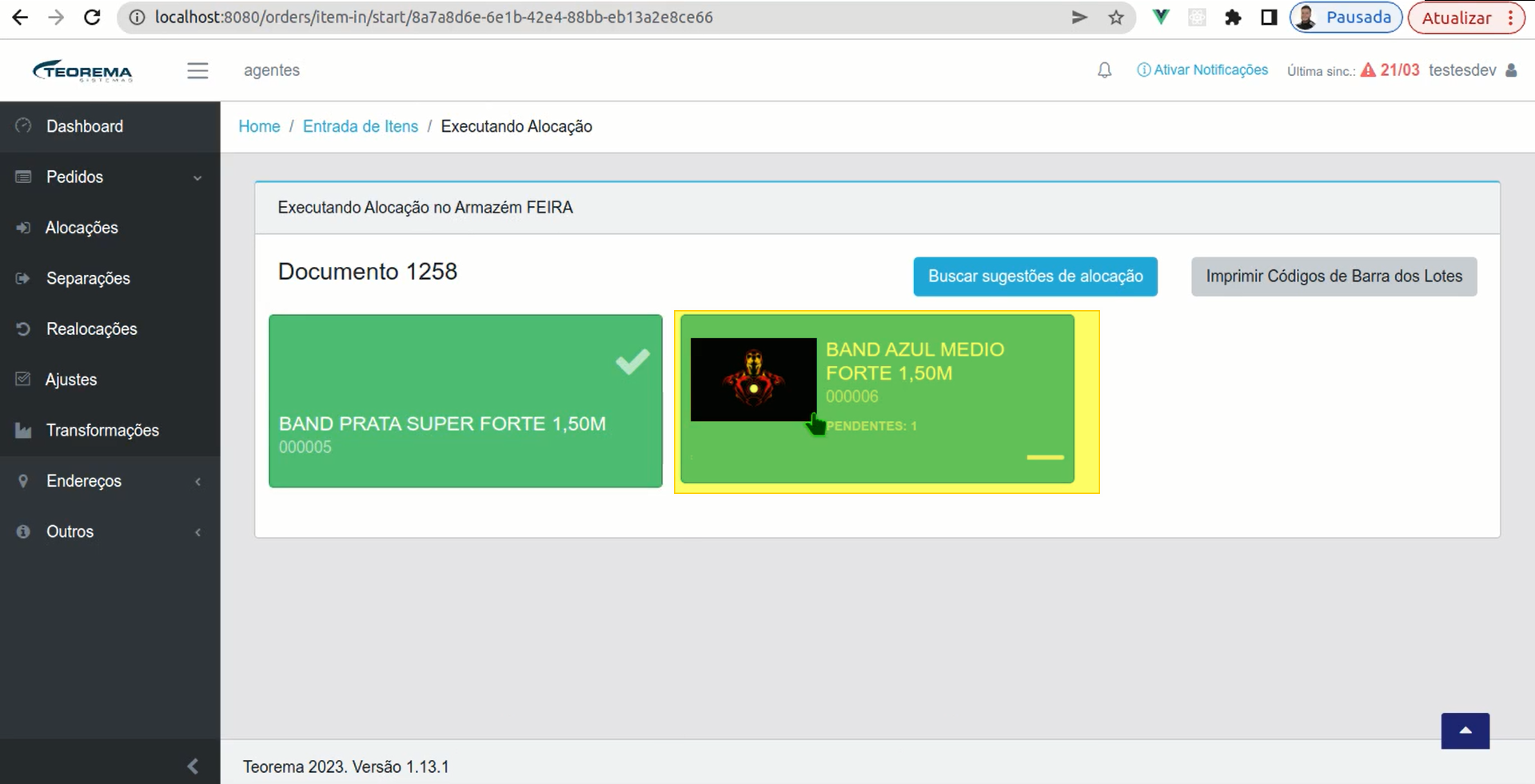1535x784 pixels.
Task: Click the Teorema logo
Action: (82, 70)
